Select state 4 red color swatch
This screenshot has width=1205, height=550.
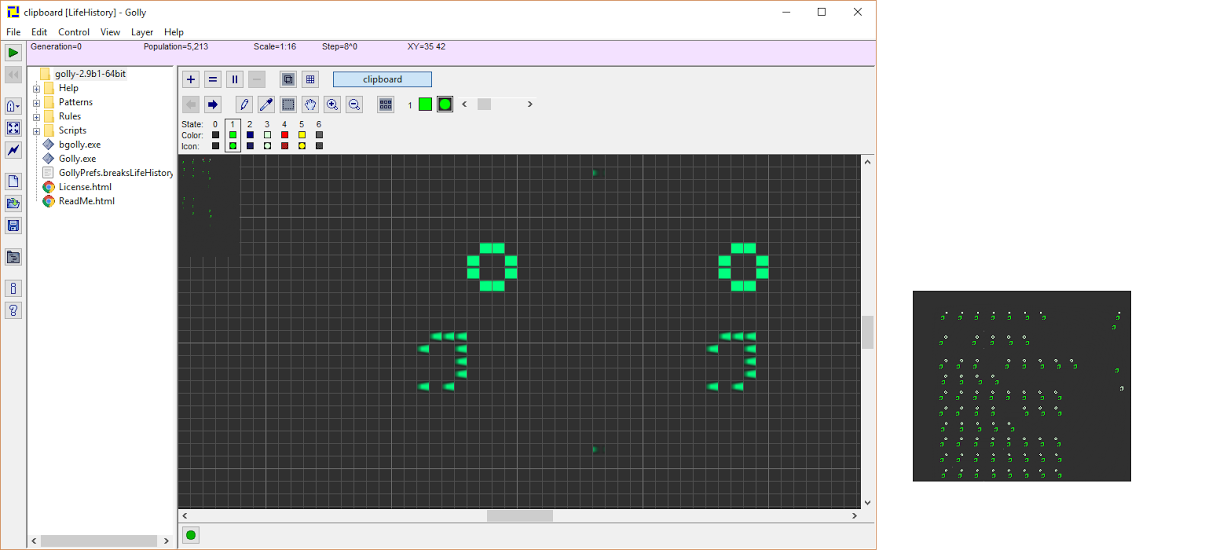(284, 135)
